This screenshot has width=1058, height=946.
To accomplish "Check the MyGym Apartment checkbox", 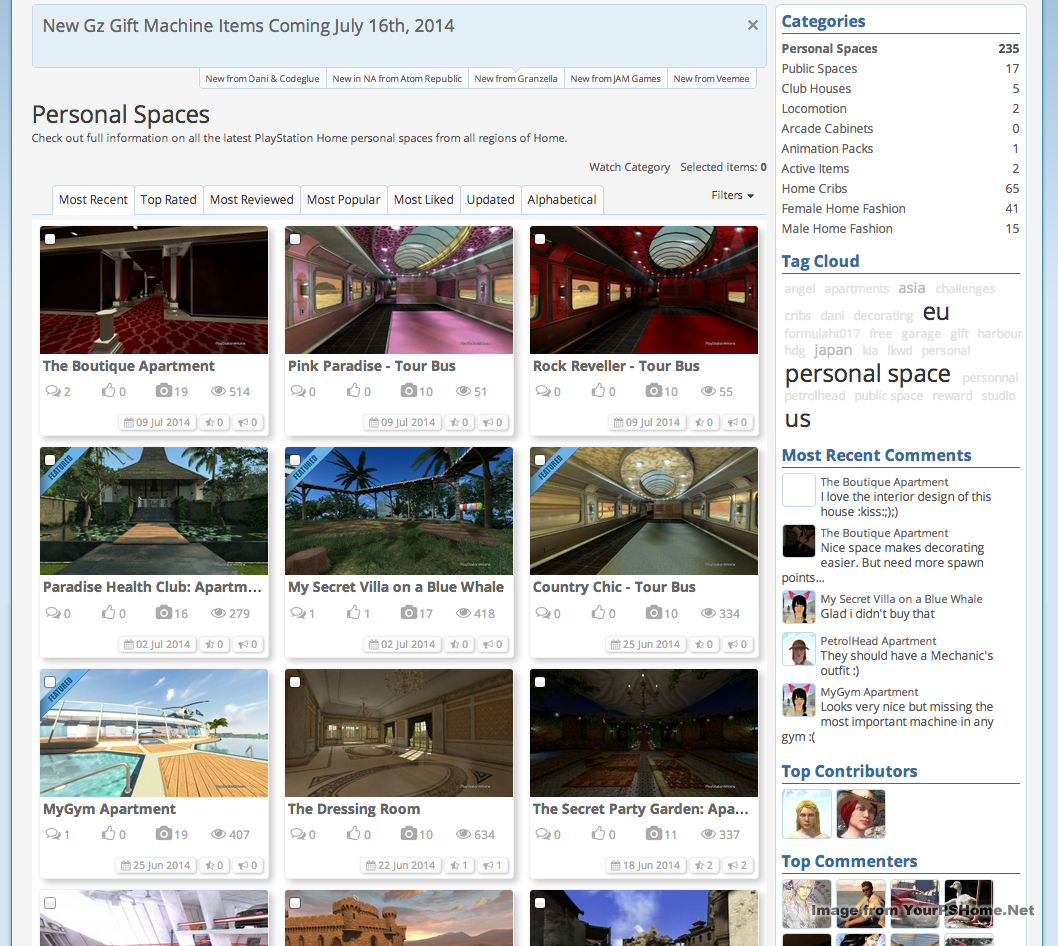I will 50,681.
